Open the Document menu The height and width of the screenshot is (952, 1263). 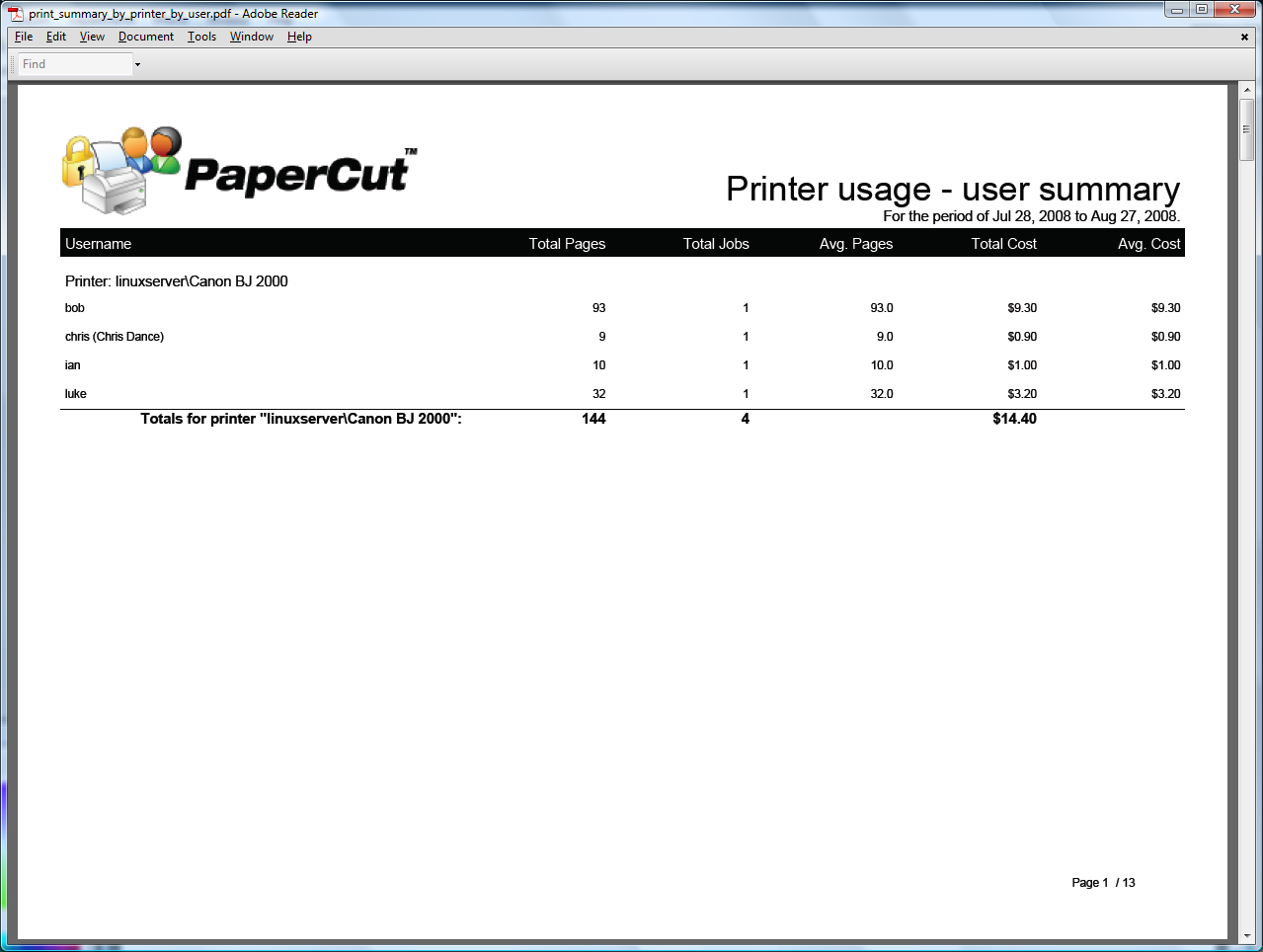pos(146,37)
